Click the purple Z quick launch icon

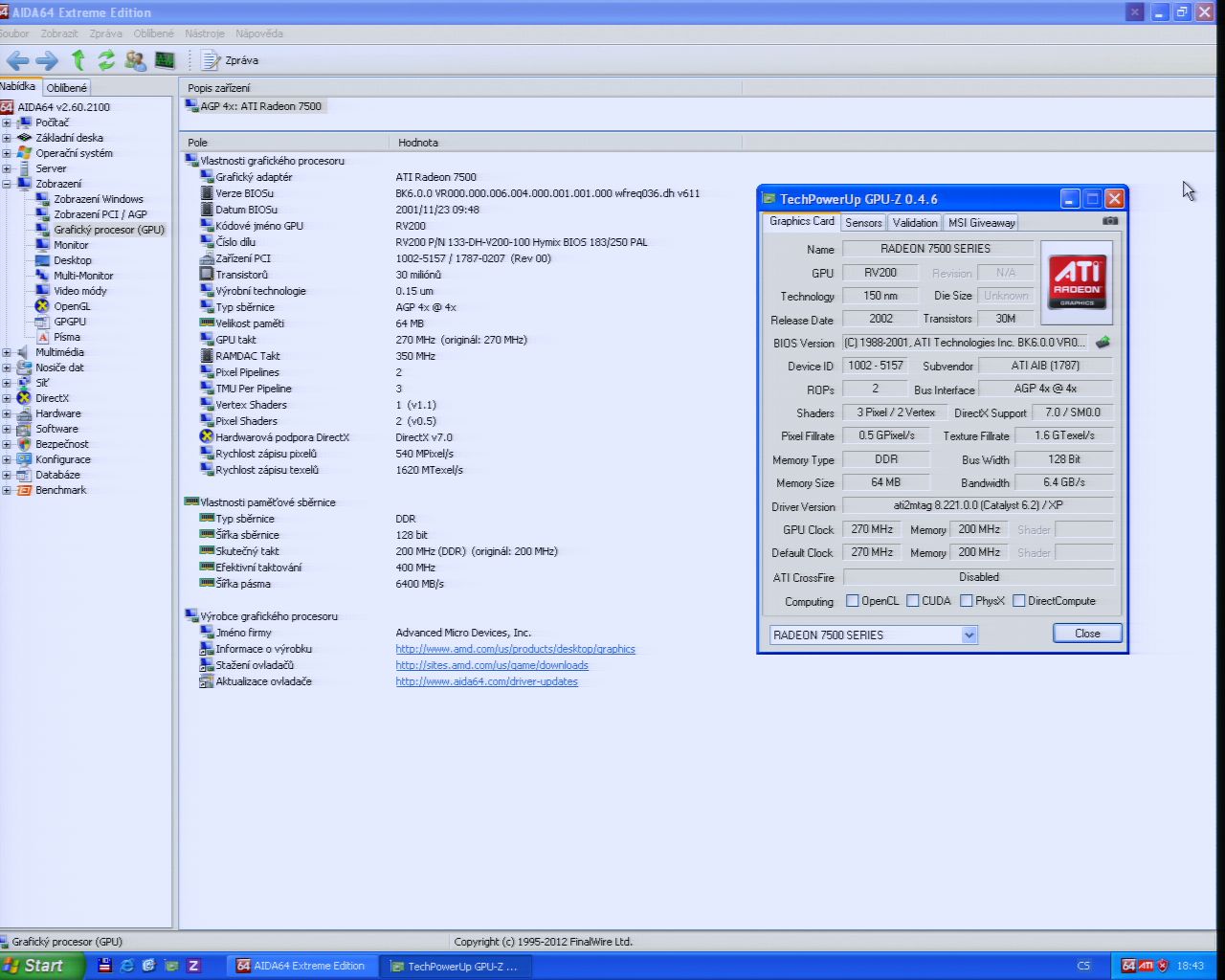click(193, 966)
